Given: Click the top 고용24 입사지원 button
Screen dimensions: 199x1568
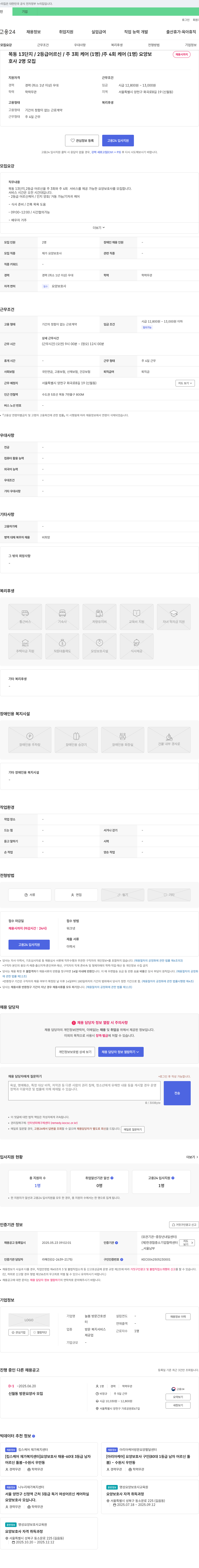Looking at the screenshot, I should click(x=118, y=141).
